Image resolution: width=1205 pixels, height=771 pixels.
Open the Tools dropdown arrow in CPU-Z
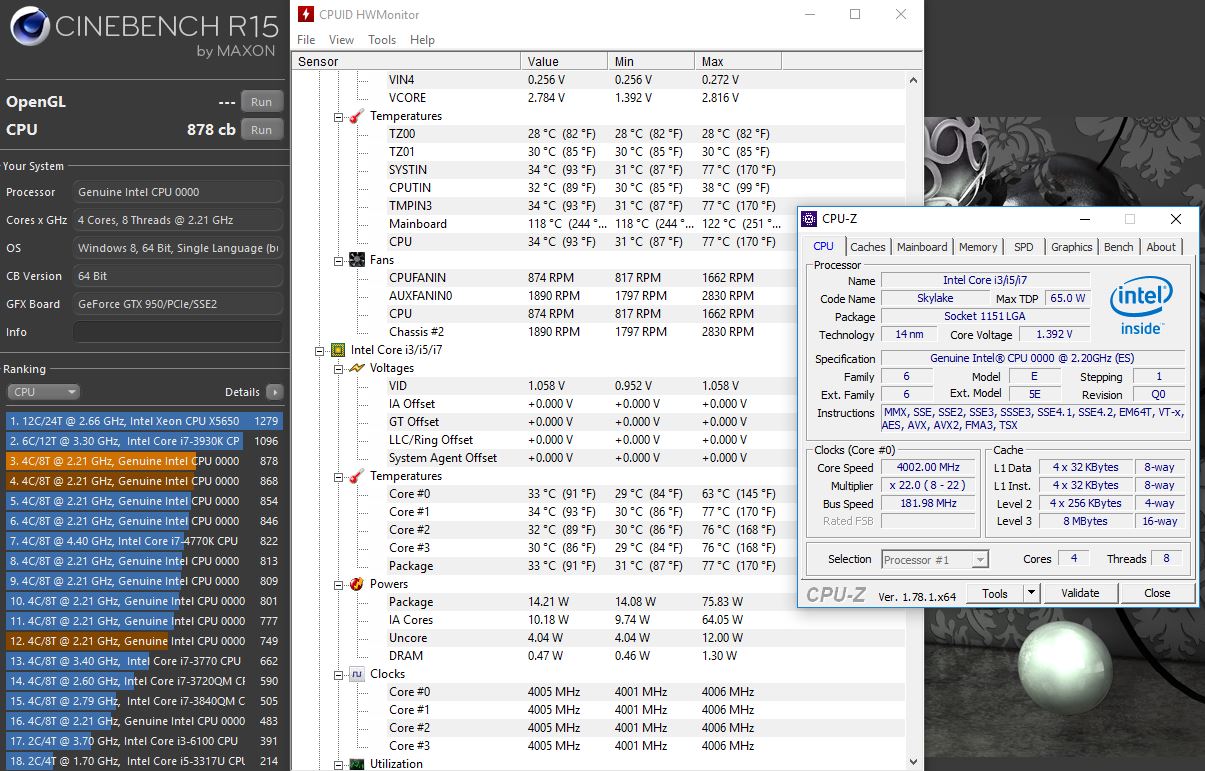pyautogui.click(x=1032, y=593)
